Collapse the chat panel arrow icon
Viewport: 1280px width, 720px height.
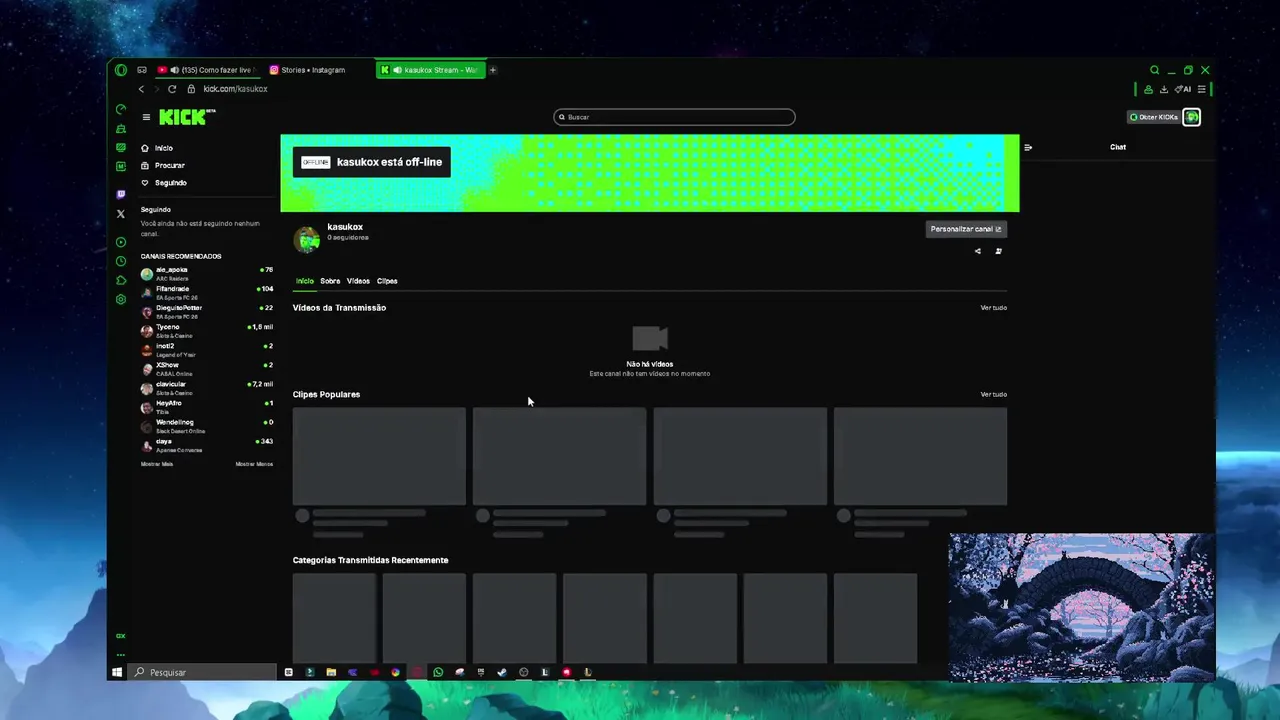(x=1028, y=147)
